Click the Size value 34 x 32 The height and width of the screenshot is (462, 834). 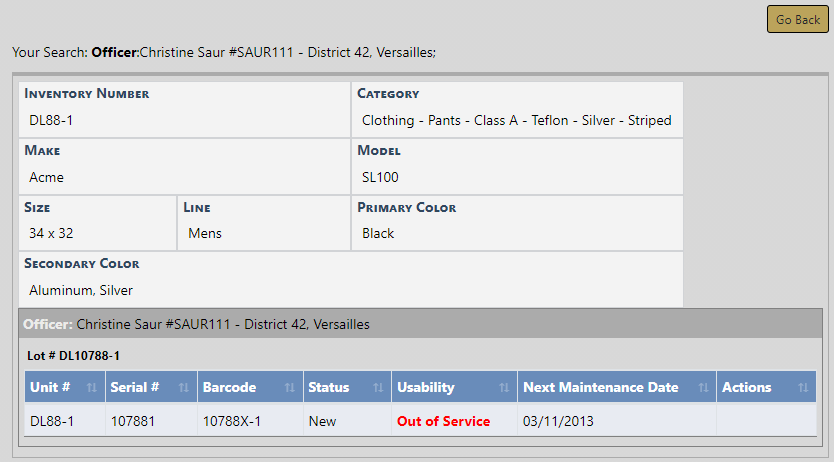click(51, 233)
